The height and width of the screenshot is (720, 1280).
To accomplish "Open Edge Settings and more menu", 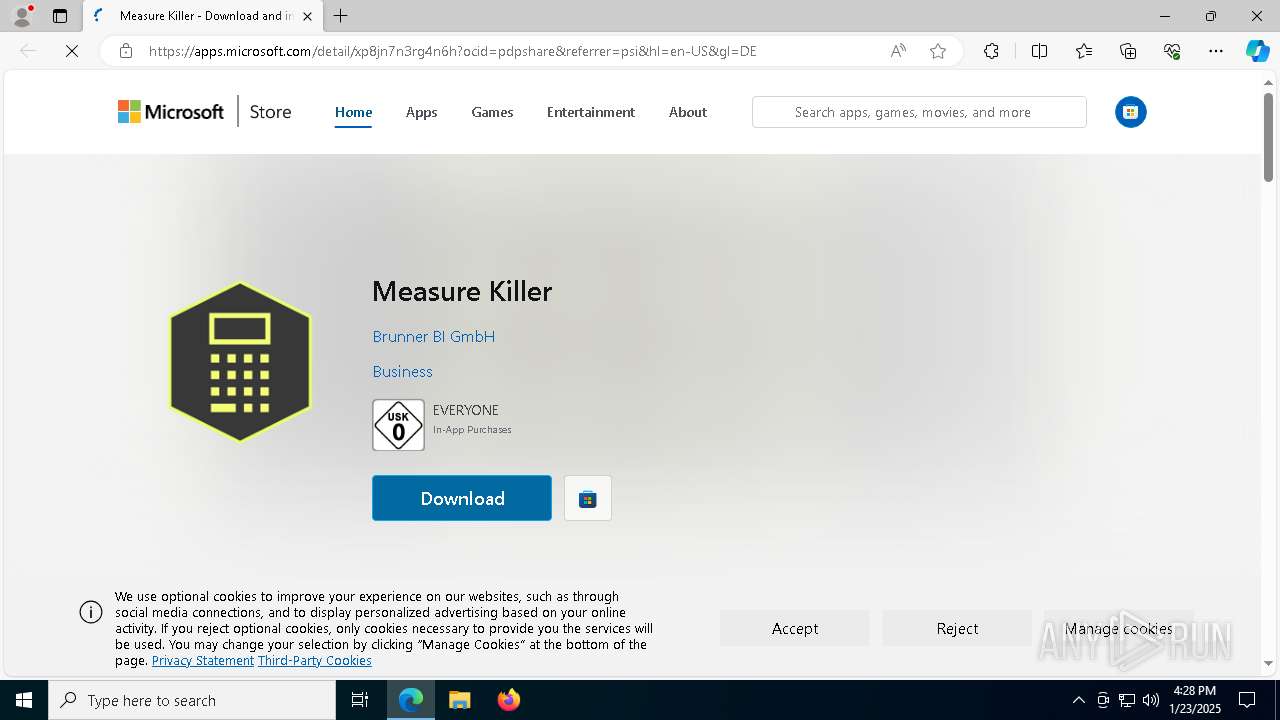I will [x=1216, y=51].
